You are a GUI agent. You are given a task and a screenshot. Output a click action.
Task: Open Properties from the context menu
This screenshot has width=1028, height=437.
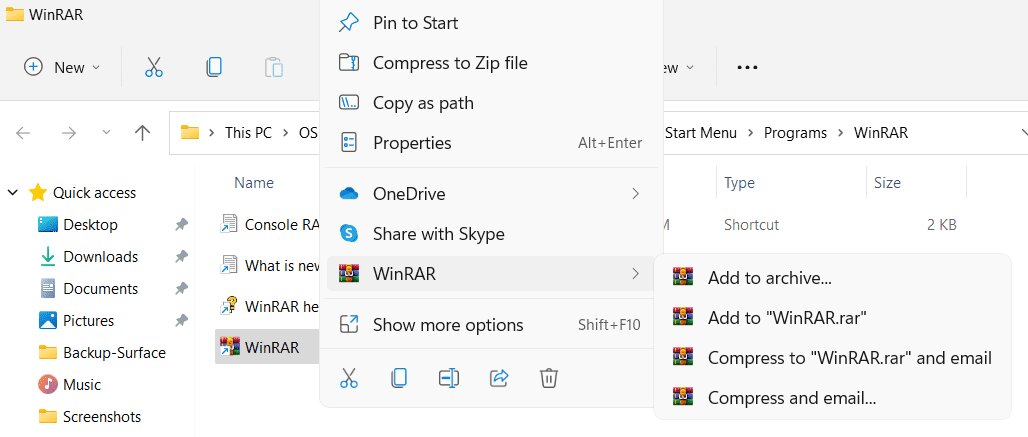coord(491,143)
